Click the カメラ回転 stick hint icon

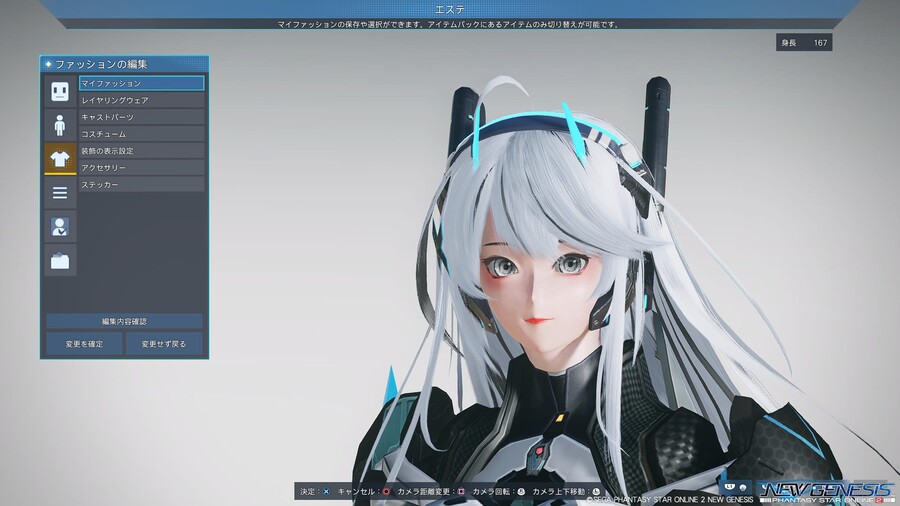[x=521, y=492]
